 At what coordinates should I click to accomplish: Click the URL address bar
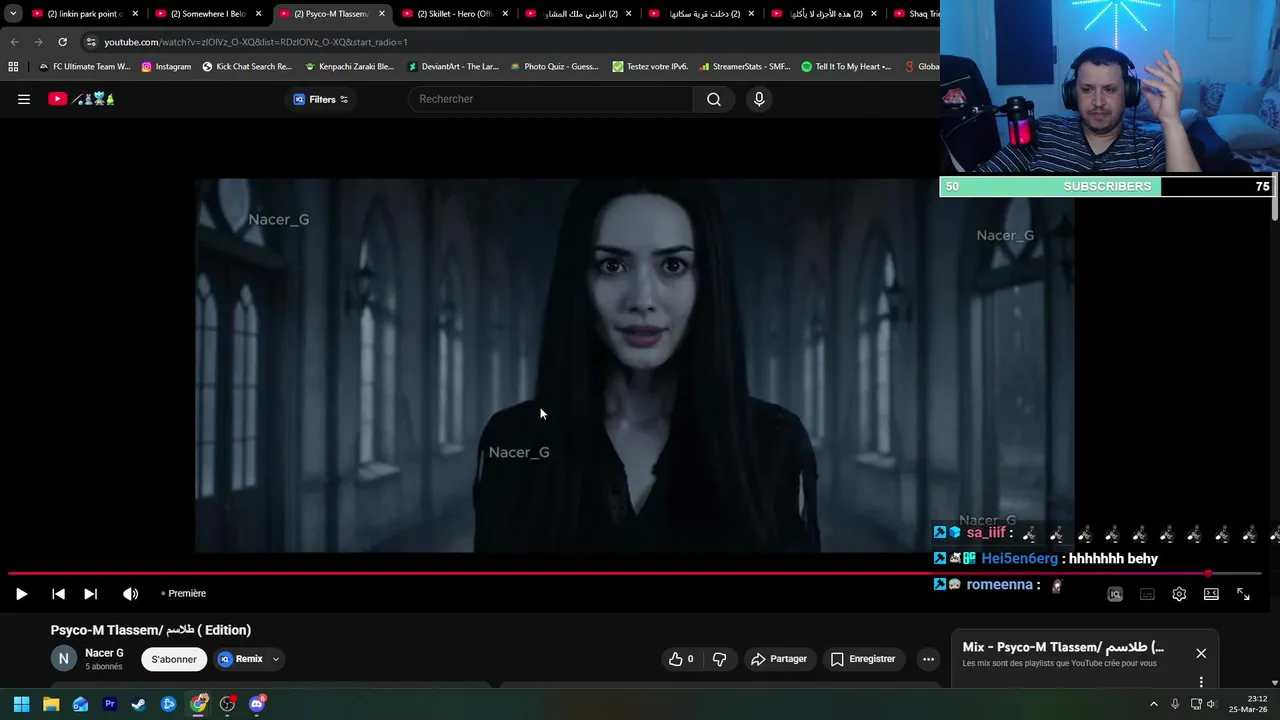[510, 42]
